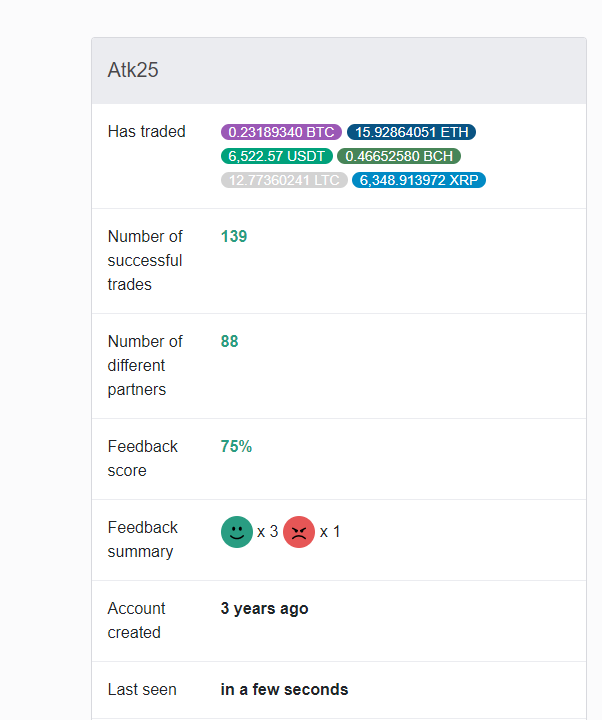Click the positive feedback count x 3
The image size is (602, 720).
268,532
